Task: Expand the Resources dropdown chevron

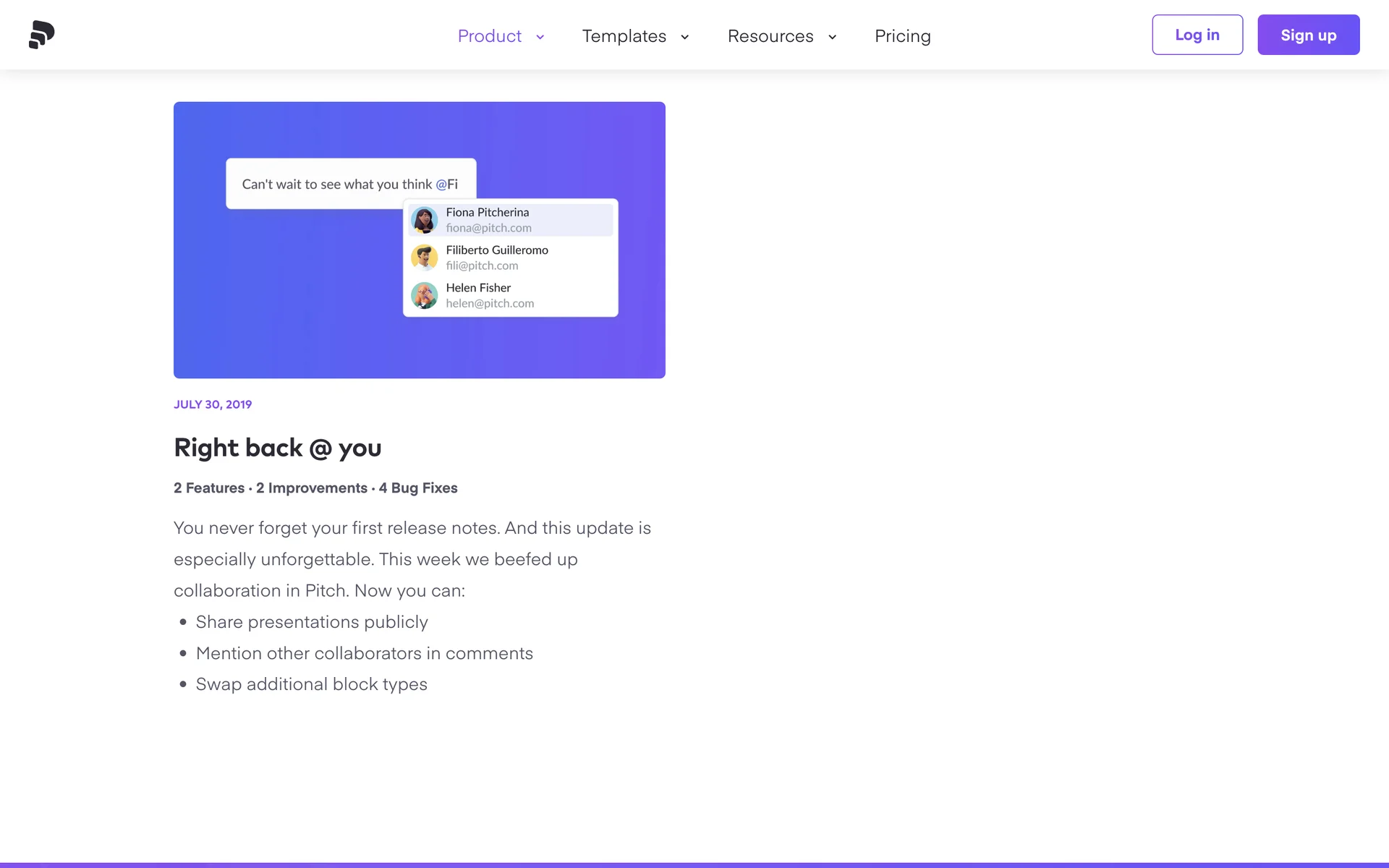Action: [832, 37]
